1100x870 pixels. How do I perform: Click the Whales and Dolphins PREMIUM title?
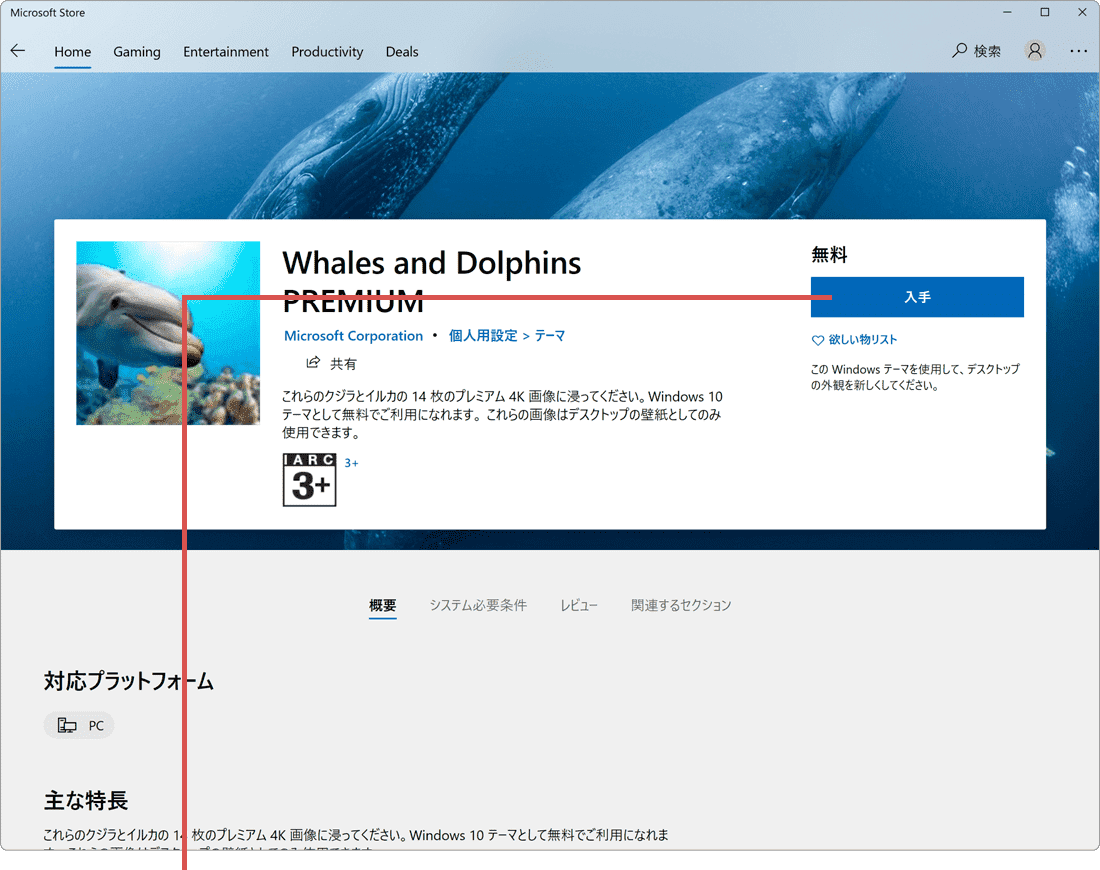pyautogui.click(x=431, y=282)
